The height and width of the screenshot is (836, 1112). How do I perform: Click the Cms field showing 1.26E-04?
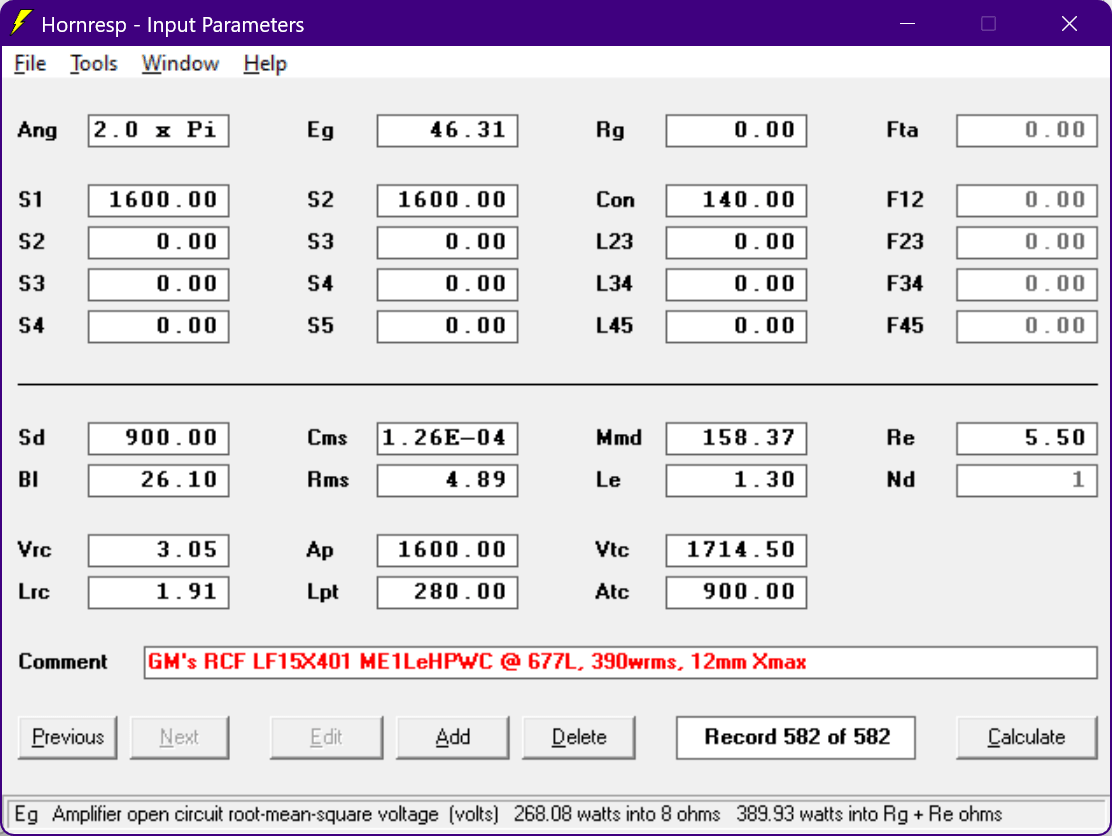[447, 438]
